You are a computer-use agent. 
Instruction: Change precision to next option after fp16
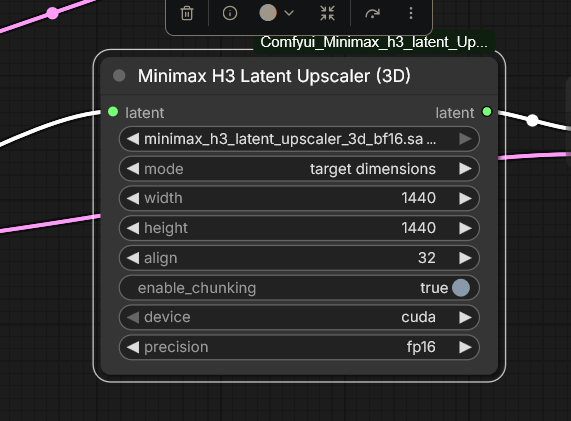(x=465, y=347)
